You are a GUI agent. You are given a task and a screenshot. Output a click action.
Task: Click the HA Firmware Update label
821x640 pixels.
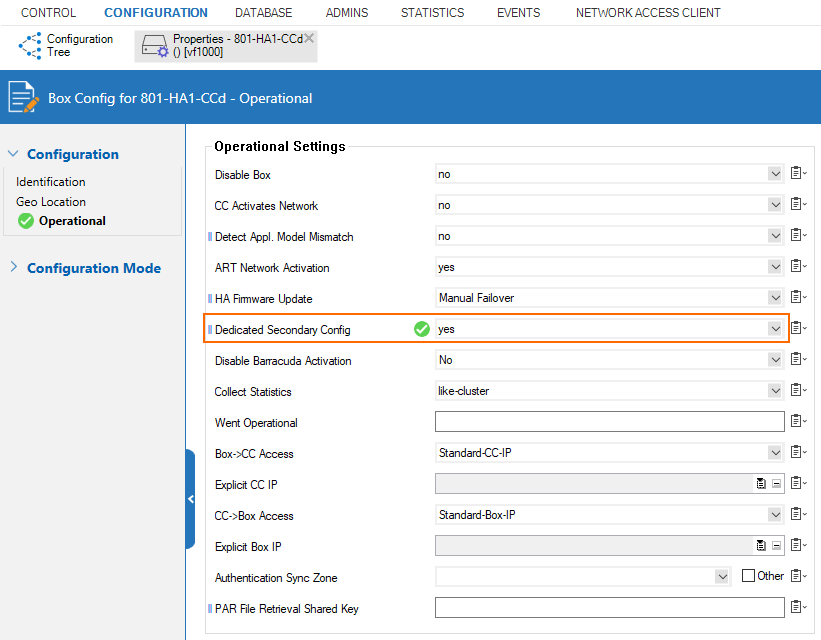point(263,299)
